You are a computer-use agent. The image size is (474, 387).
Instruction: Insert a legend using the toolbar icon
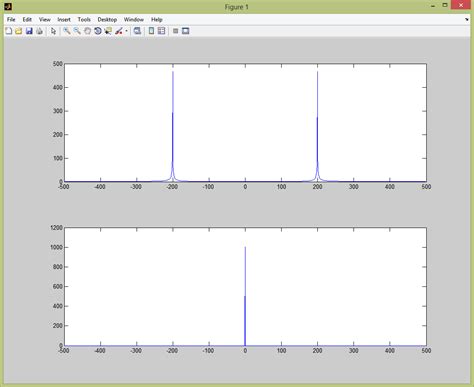[x=161, y=31]
